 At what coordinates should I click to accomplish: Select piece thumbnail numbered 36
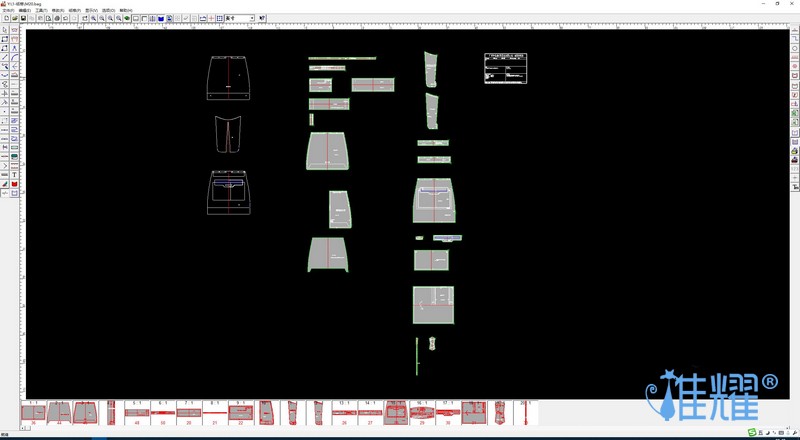tap(33, 412)
